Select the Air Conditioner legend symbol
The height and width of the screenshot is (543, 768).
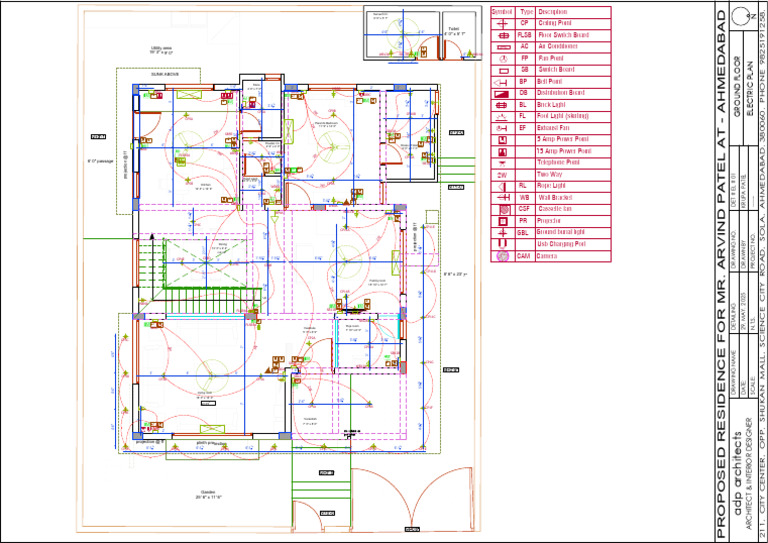coord(504,47)
